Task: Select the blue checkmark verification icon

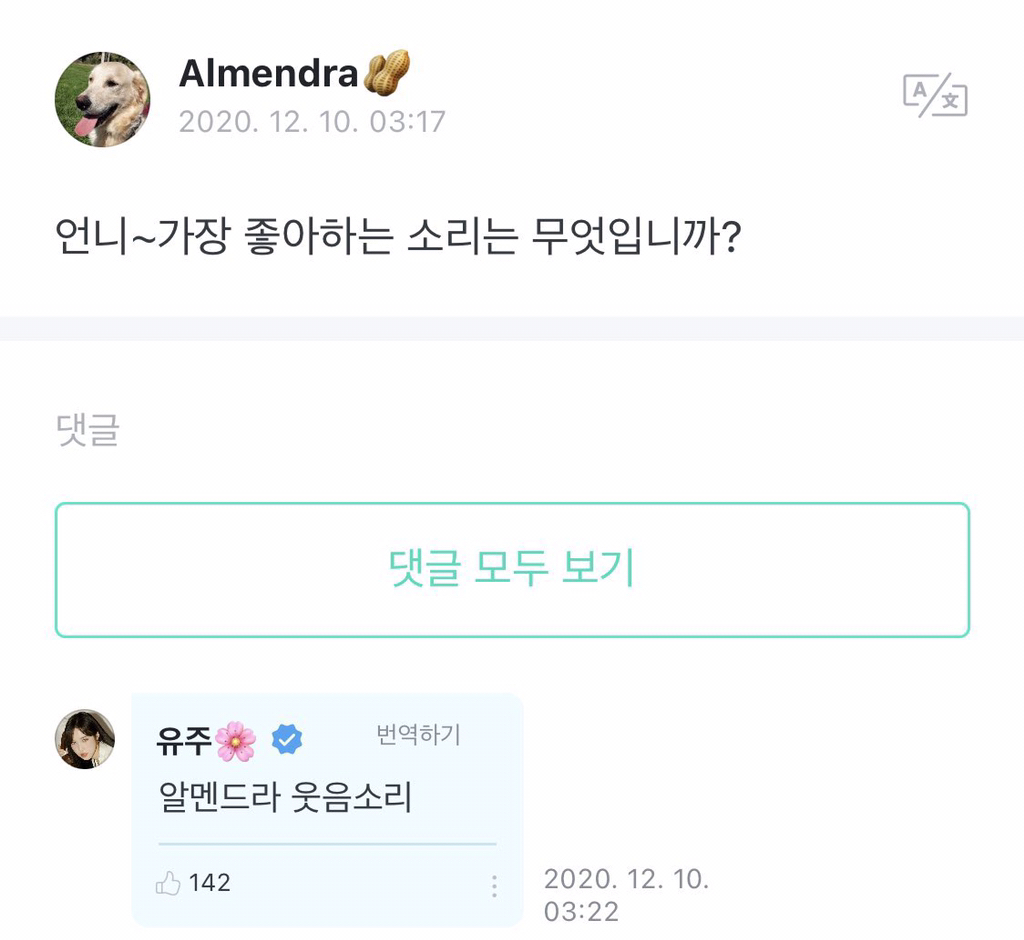Action: (288, 736)
